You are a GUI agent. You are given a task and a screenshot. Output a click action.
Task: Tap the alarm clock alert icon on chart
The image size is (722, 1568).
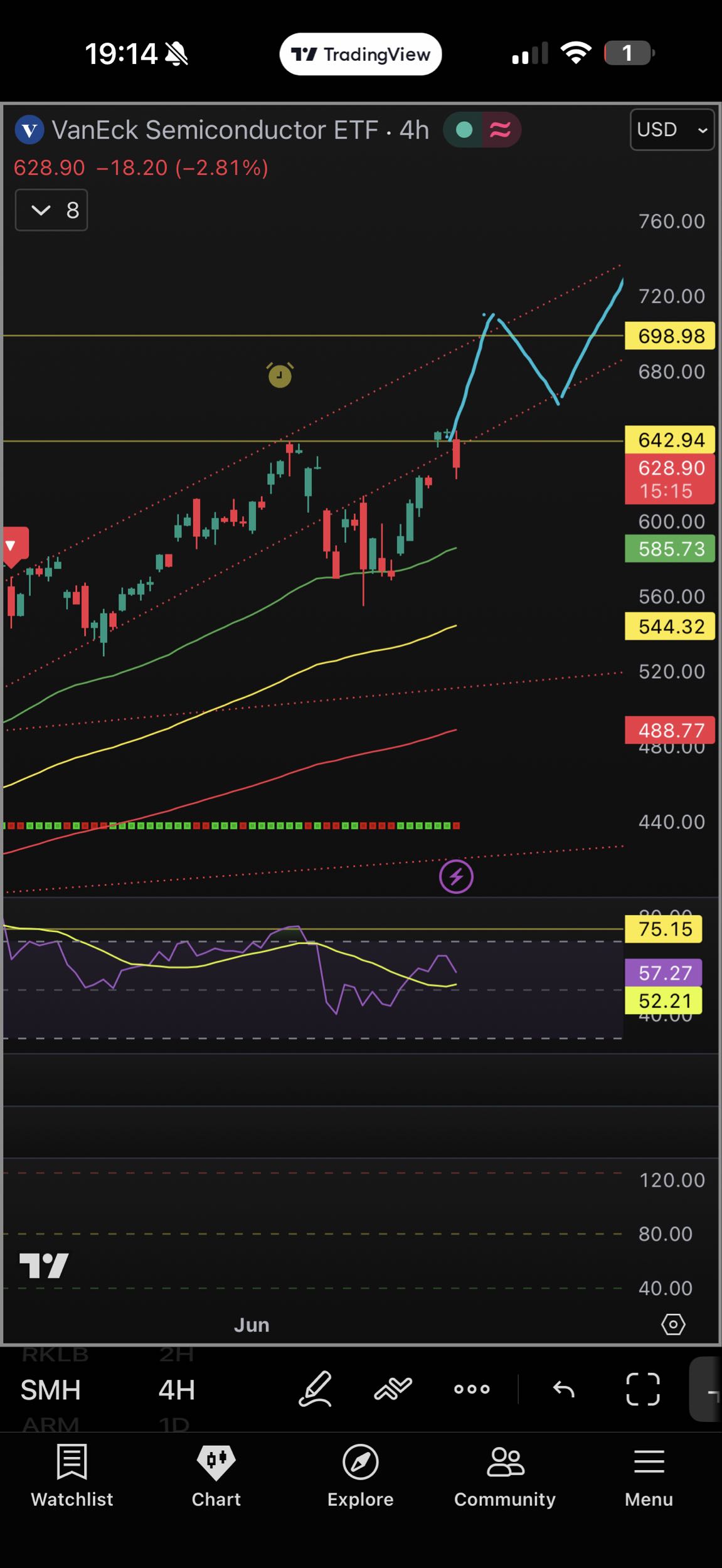(280, 375)
